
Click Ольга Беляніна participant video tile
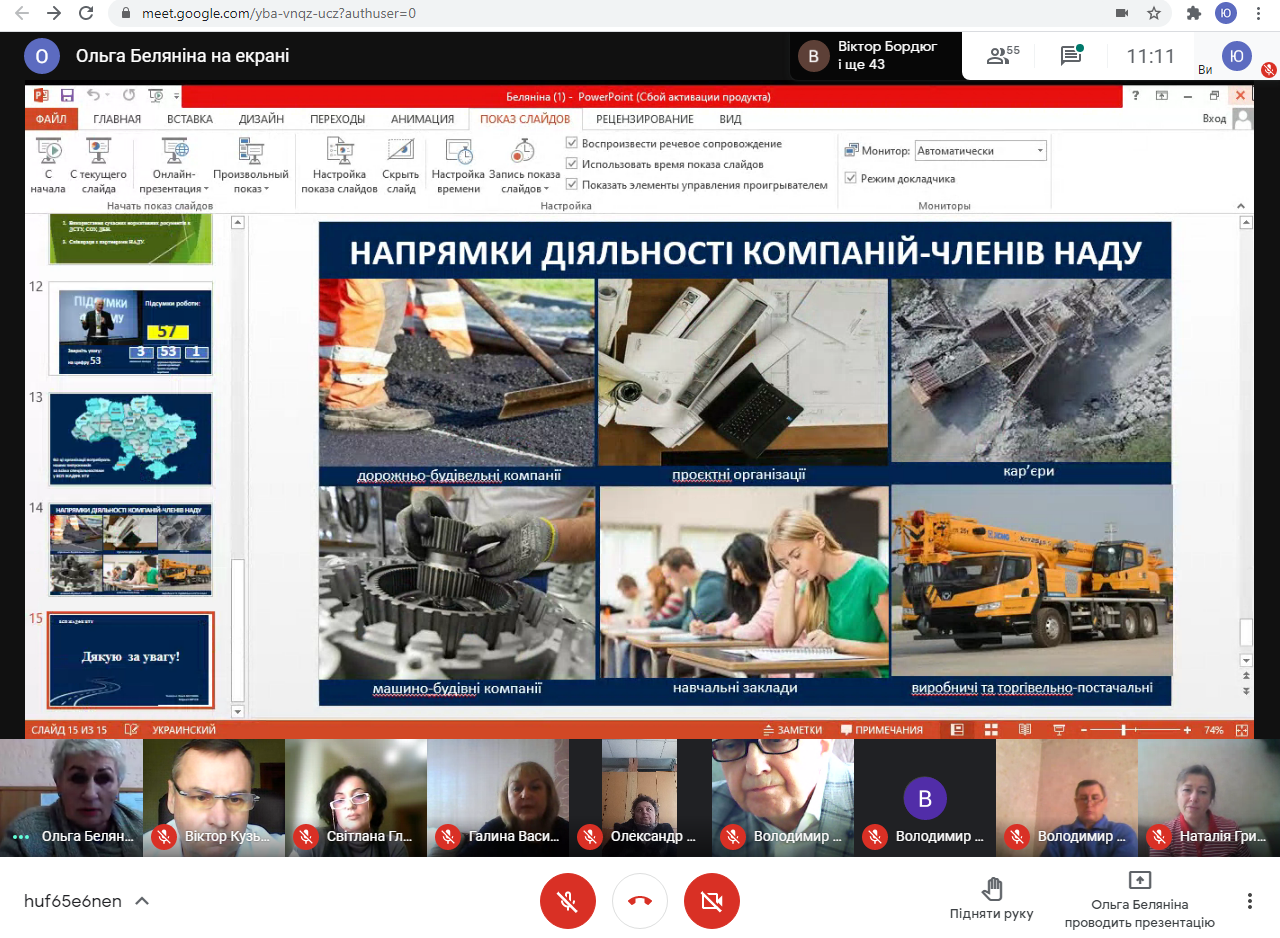71,797
